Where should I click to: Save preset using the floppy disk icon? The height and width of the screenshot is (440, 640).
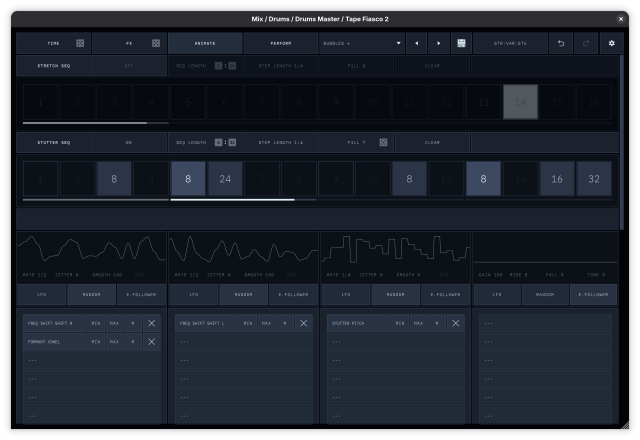461,43
